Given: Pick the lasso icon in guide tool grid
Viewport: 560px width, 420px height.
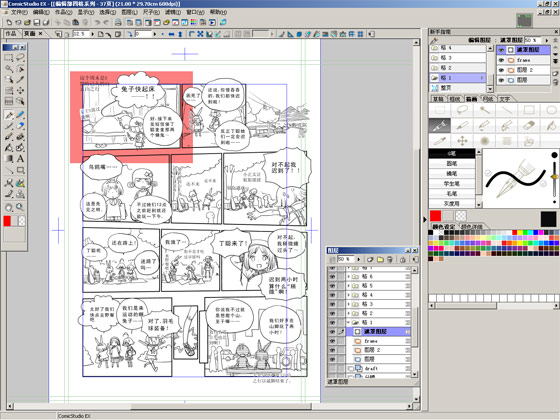Looking at the screenshot, I should [462, 110].
